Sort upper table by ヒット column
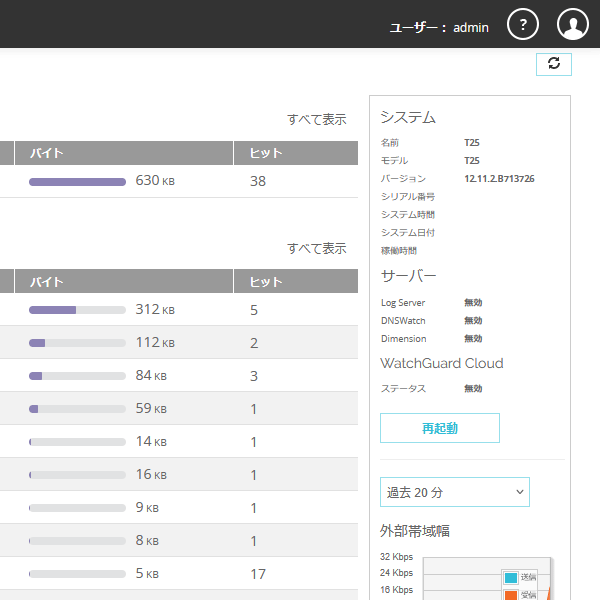600x600 pixels. click(296, 153)
